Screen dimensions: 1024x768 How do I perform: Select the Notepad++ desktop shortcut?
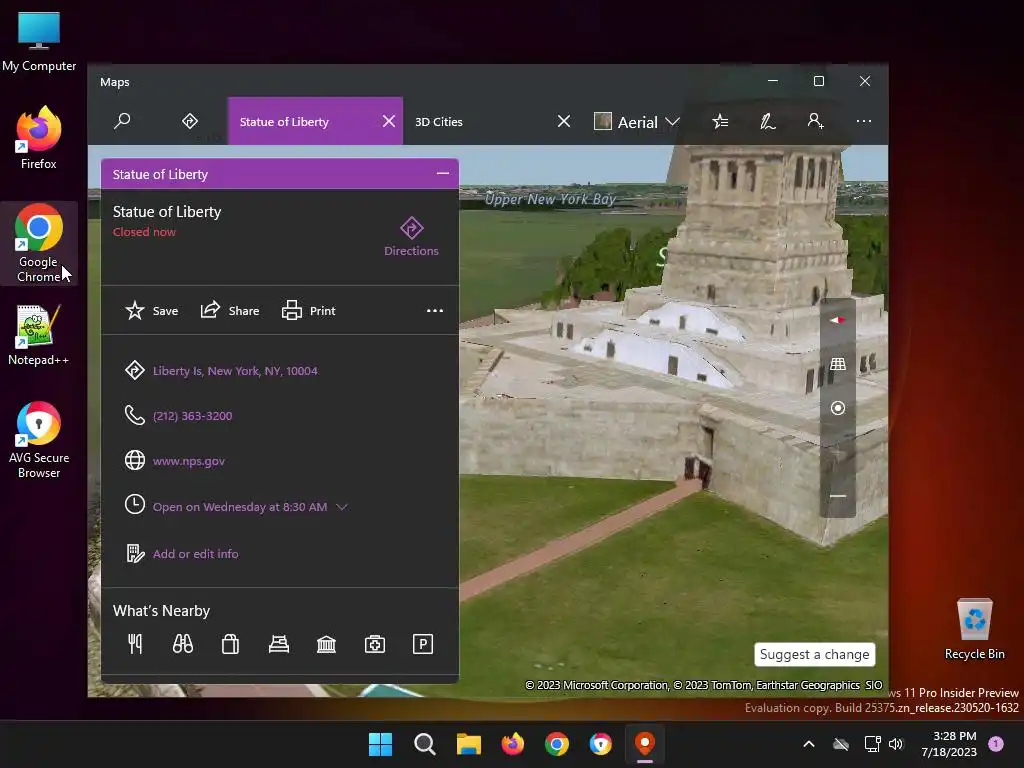click(x=39, y=335)
